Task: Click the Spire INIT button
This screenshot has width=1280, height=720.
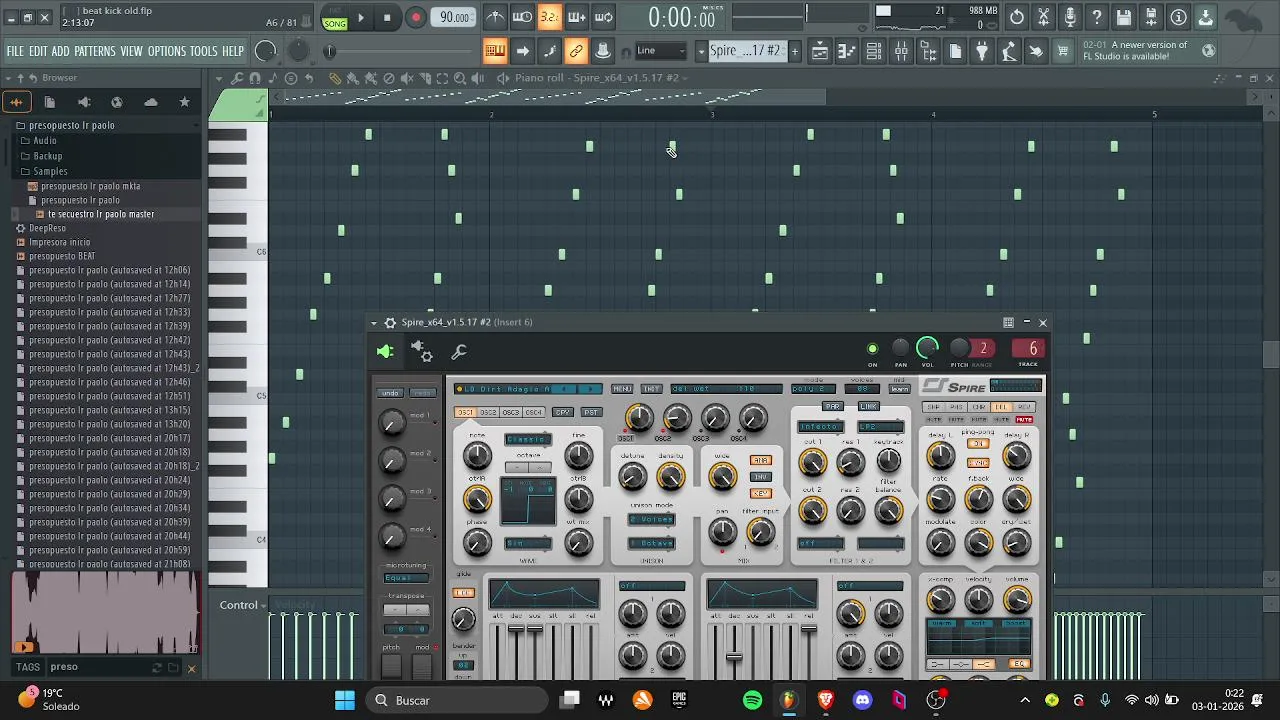Action: [652, 389]
